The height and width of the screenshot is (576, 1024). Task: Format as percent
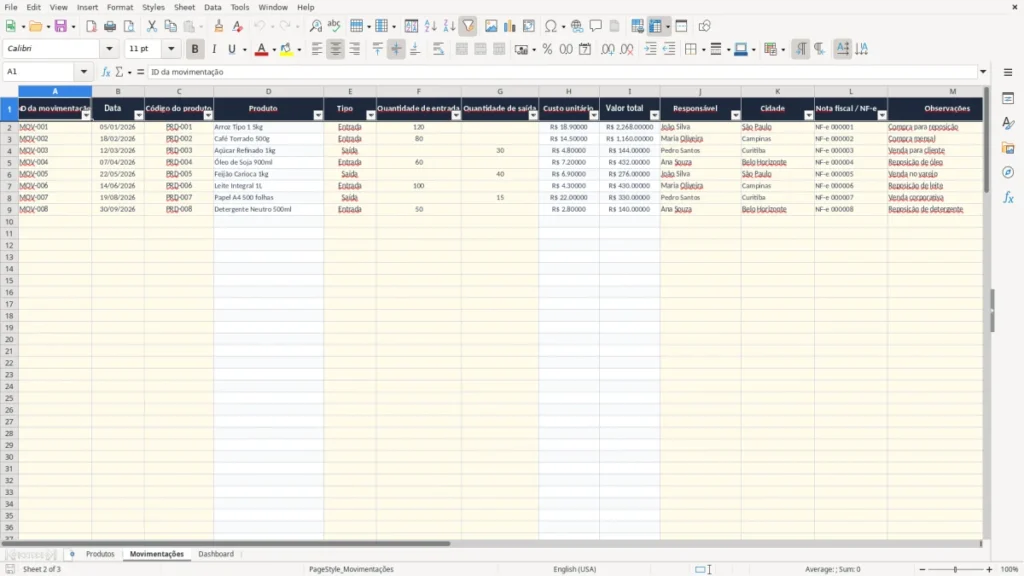point(547,49)
